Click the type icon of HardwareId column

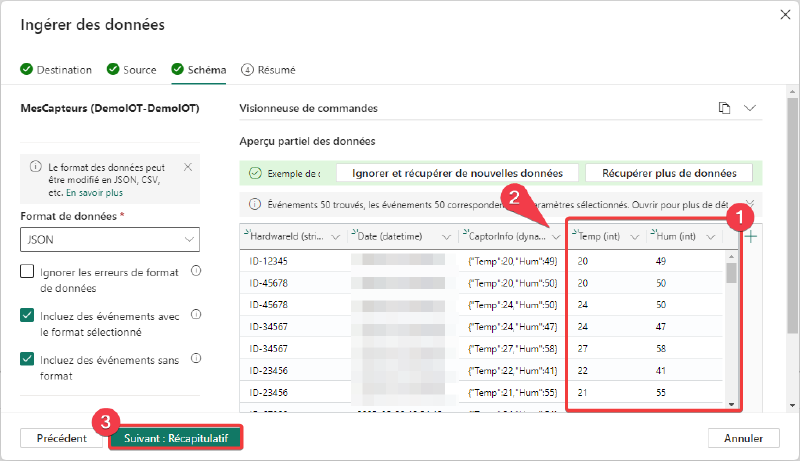[x=246, y=233]
